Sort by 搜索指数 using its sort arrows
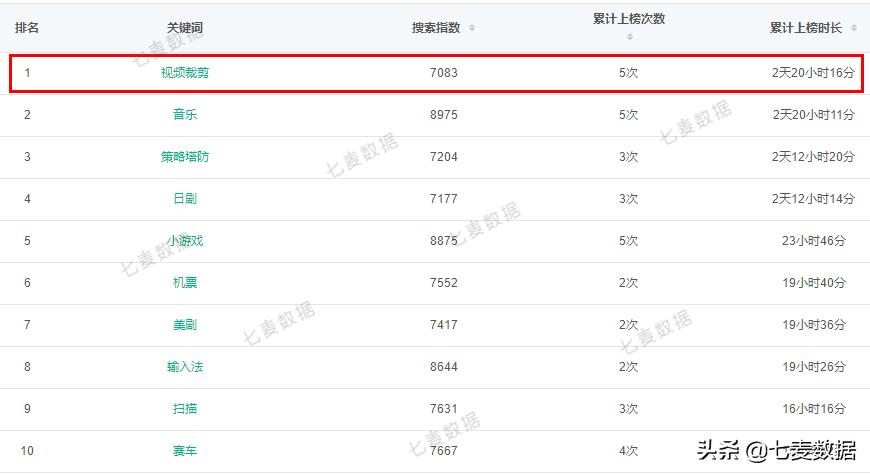Viewport: 870px width, 475px height. point(472,28)
